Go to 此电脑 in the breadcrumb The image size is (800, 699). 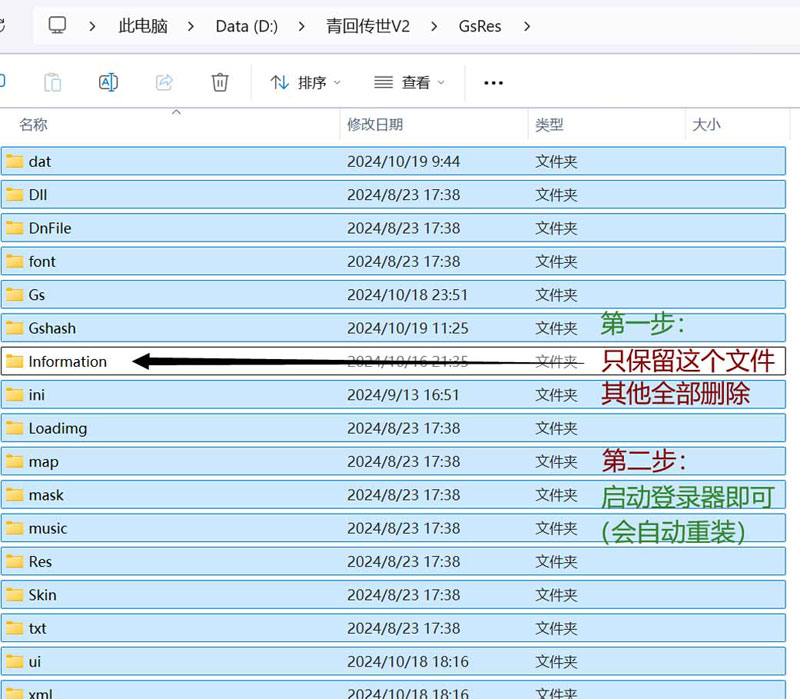142,26
